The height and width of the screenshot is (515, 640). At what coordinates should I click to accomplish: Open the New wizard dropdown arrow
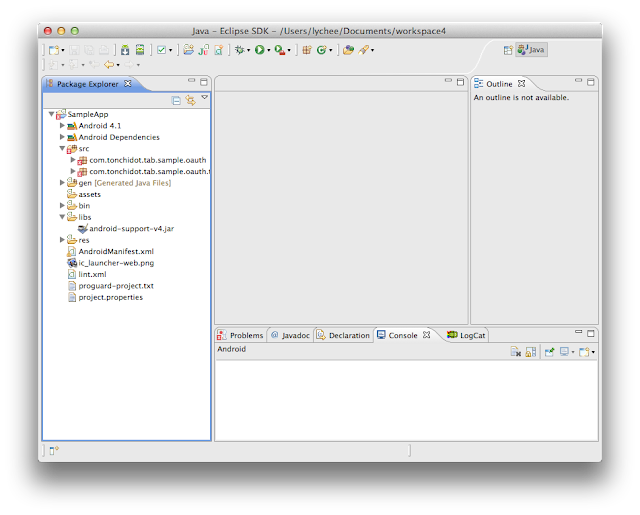pyautogui.click(x=63, y=51)
